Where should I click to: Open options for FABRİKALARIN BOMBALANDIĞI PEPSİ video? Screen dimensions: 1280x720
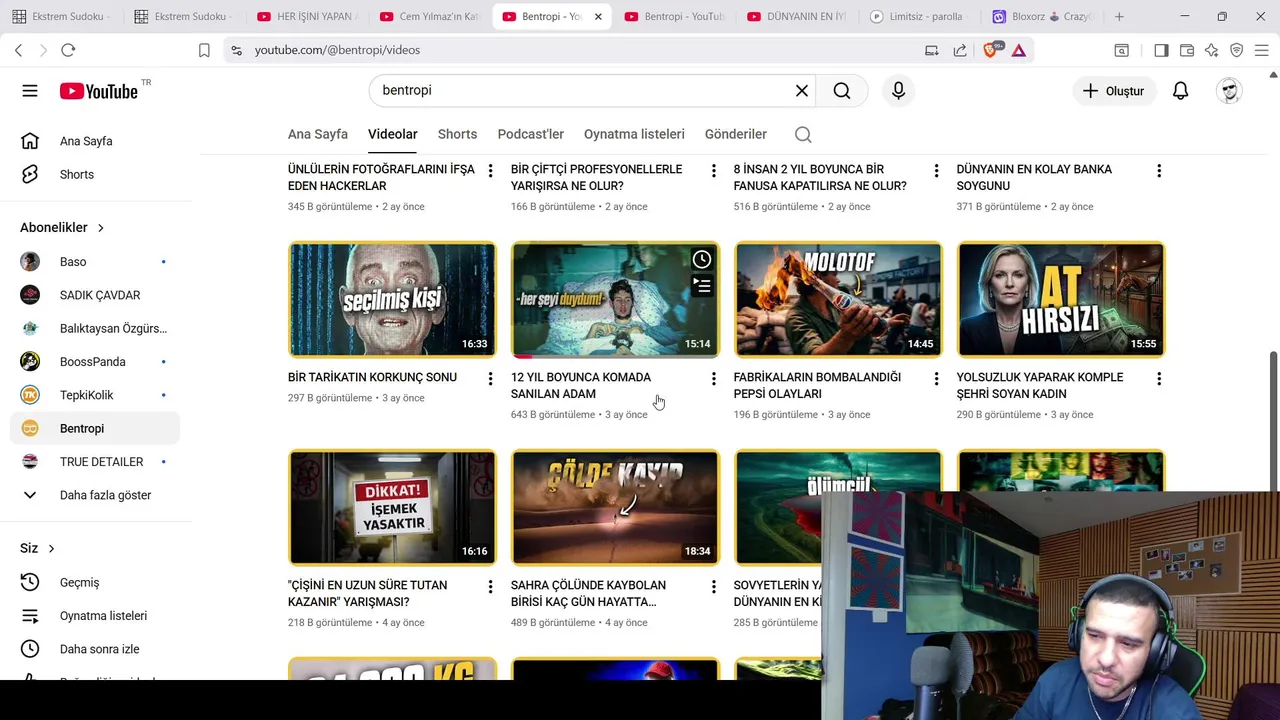[x=936, y=379]
